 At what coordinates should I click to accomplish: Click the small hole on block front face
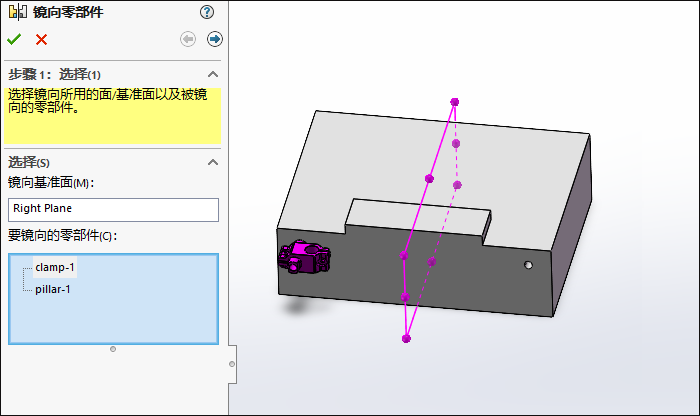(528, 265)
